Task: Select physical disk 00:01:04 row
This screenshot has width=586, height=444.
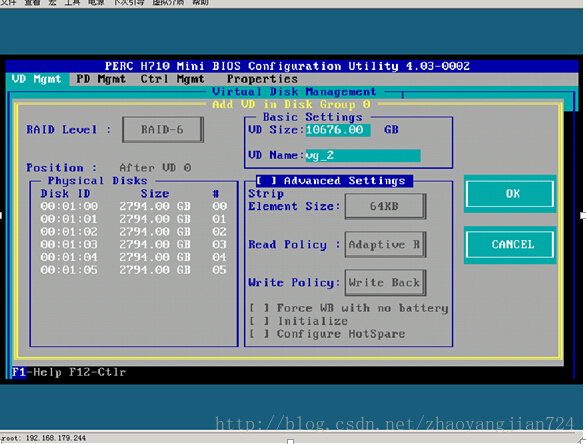Action: [x=133, y=257]
